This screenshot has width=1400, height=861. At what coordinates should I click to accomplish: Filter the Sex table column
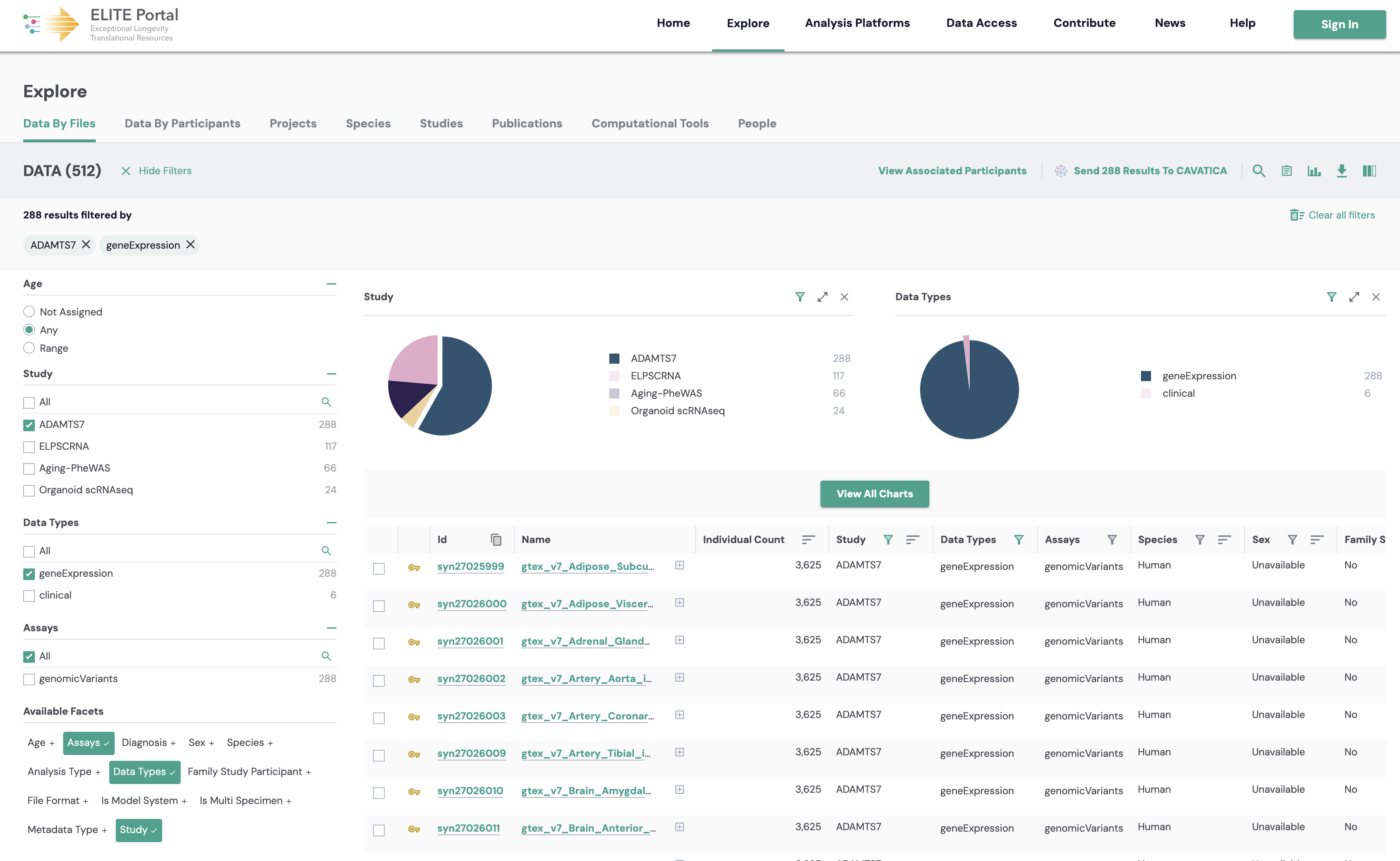(x=1293, y=540)
